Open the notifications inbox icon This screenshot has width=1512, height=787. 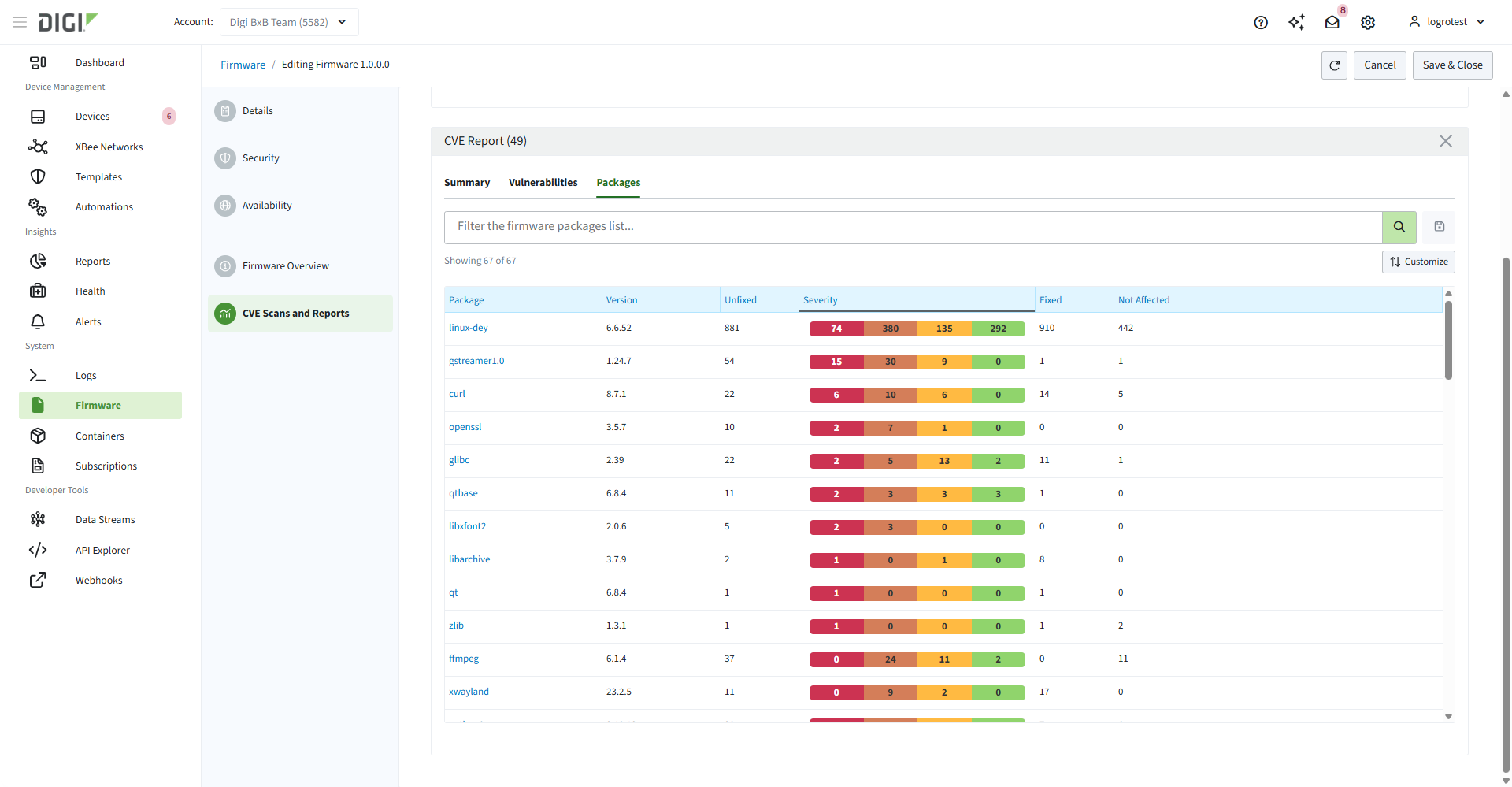click(1332, 22)
